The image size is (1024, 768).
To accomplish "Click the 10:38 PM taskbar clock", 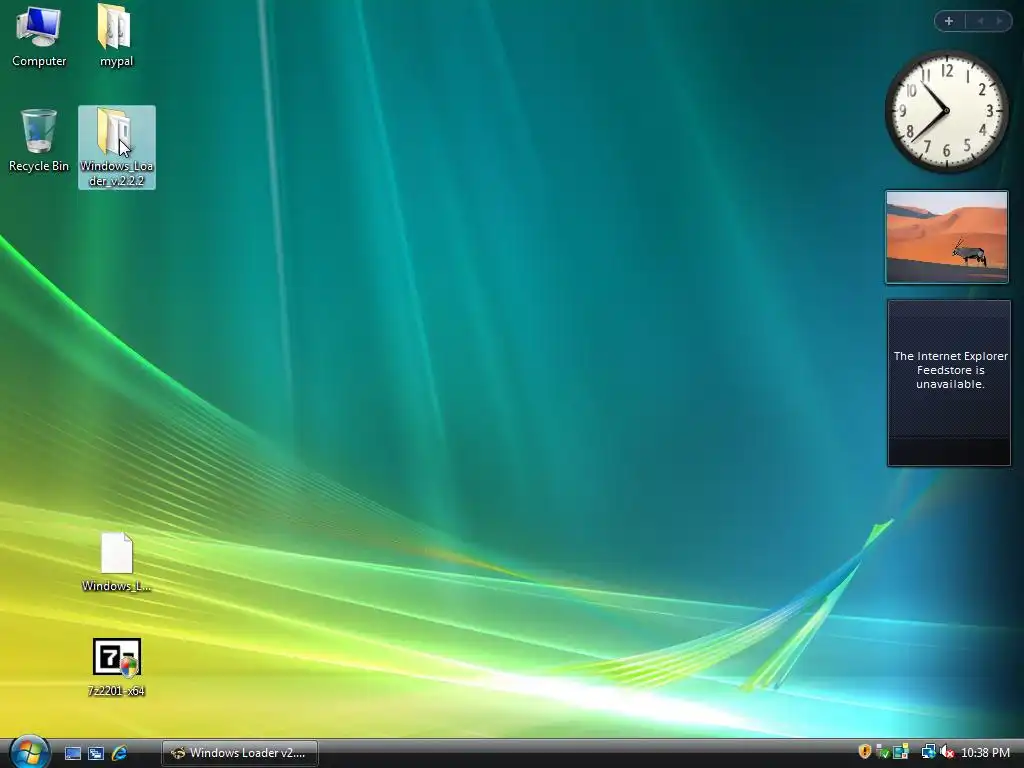I will coord(985,753).
